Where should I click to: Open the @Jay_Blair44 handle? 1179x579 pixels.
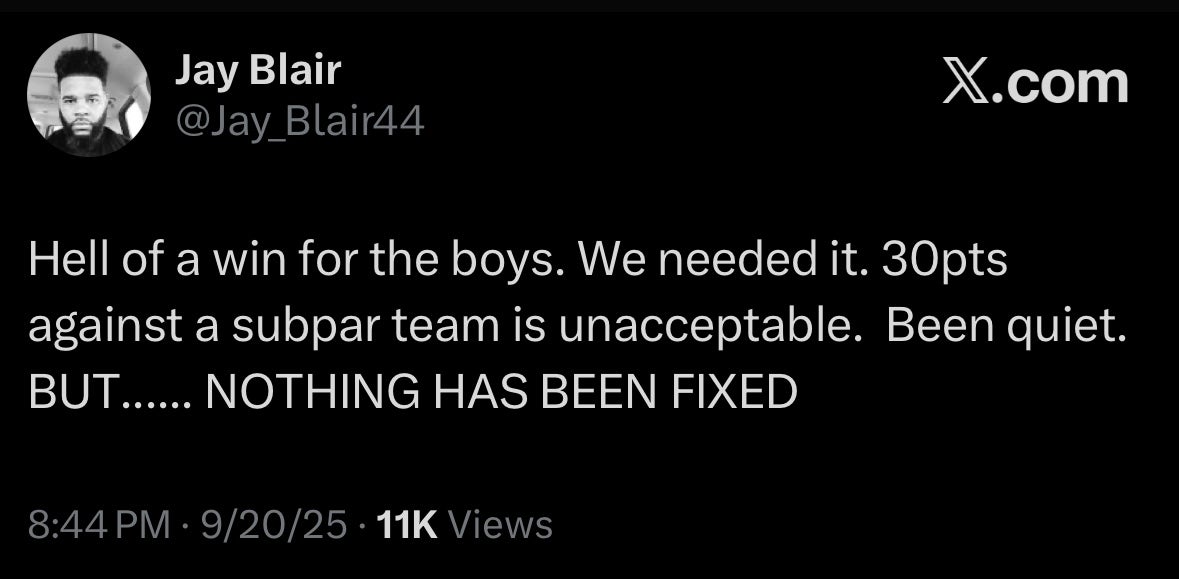pos(300,122)
